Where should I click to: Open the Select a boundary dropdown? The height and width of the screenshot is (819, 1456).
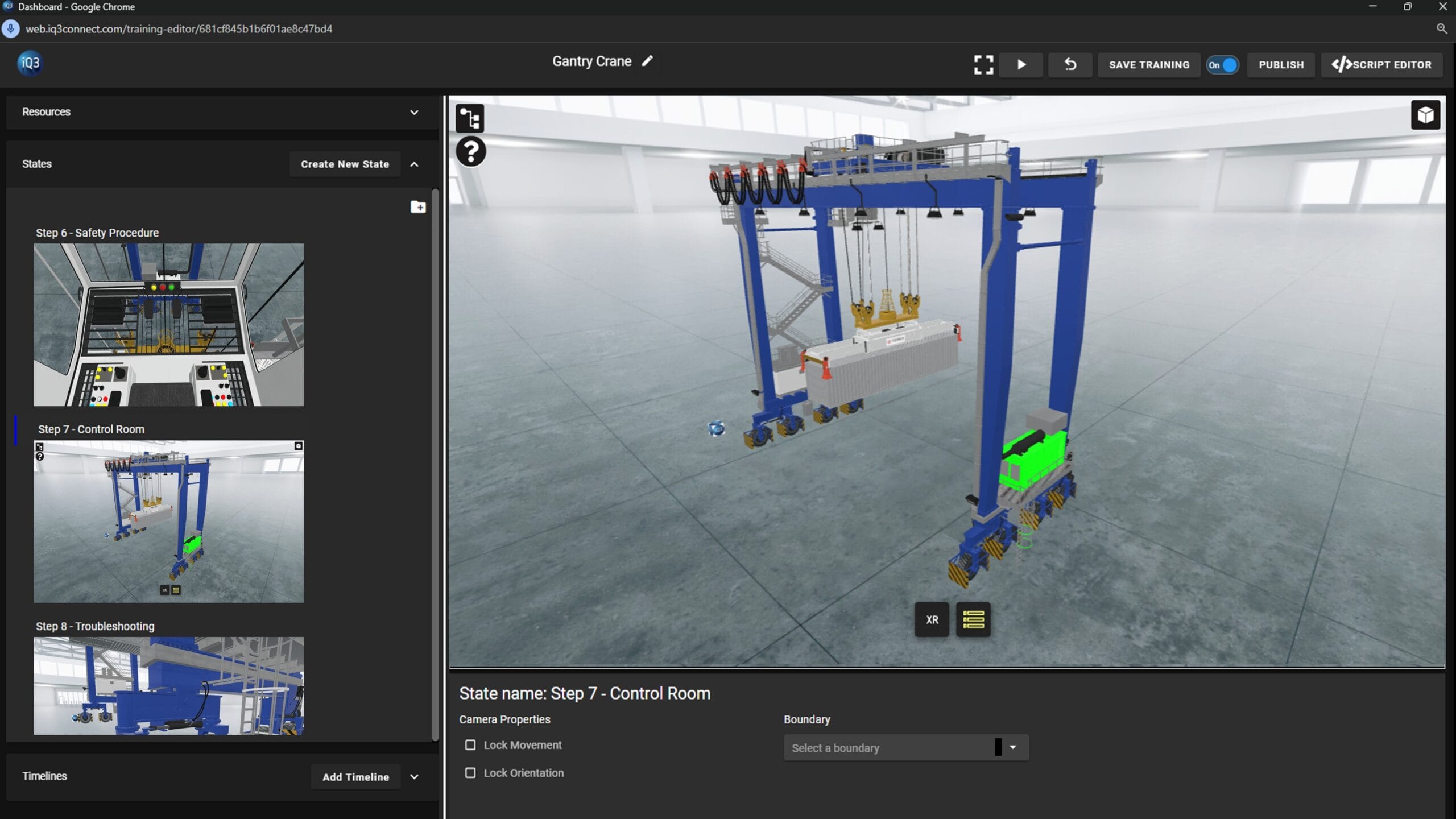[x=905, y=748]
